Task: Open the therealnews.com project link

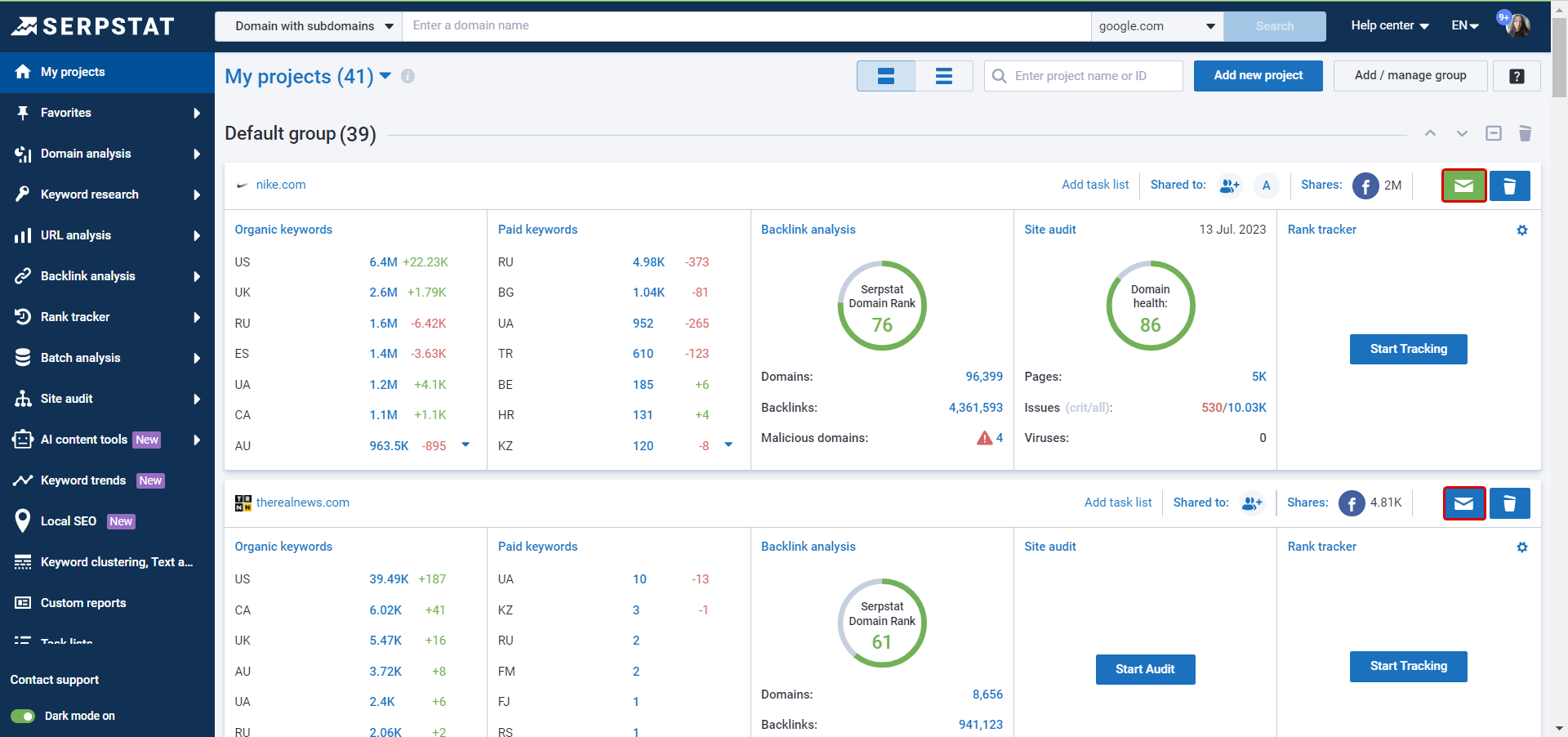Action: [x=302, y=502]
